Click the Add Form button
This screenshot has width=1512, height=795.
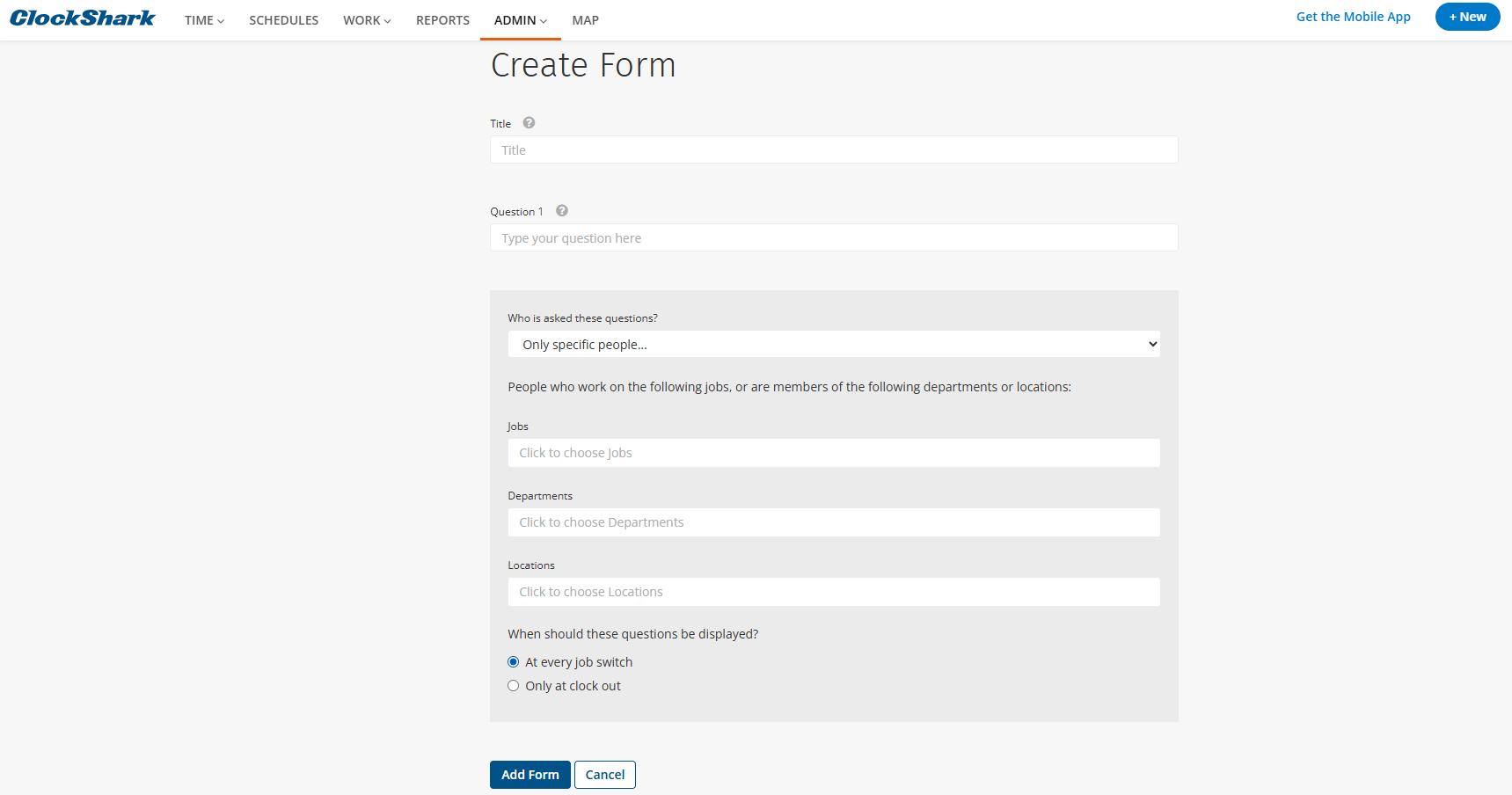point(530,775)
